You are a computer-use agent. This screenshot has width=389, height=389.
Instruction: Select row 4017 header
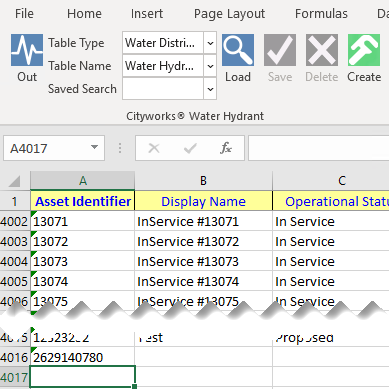point(15,377)
